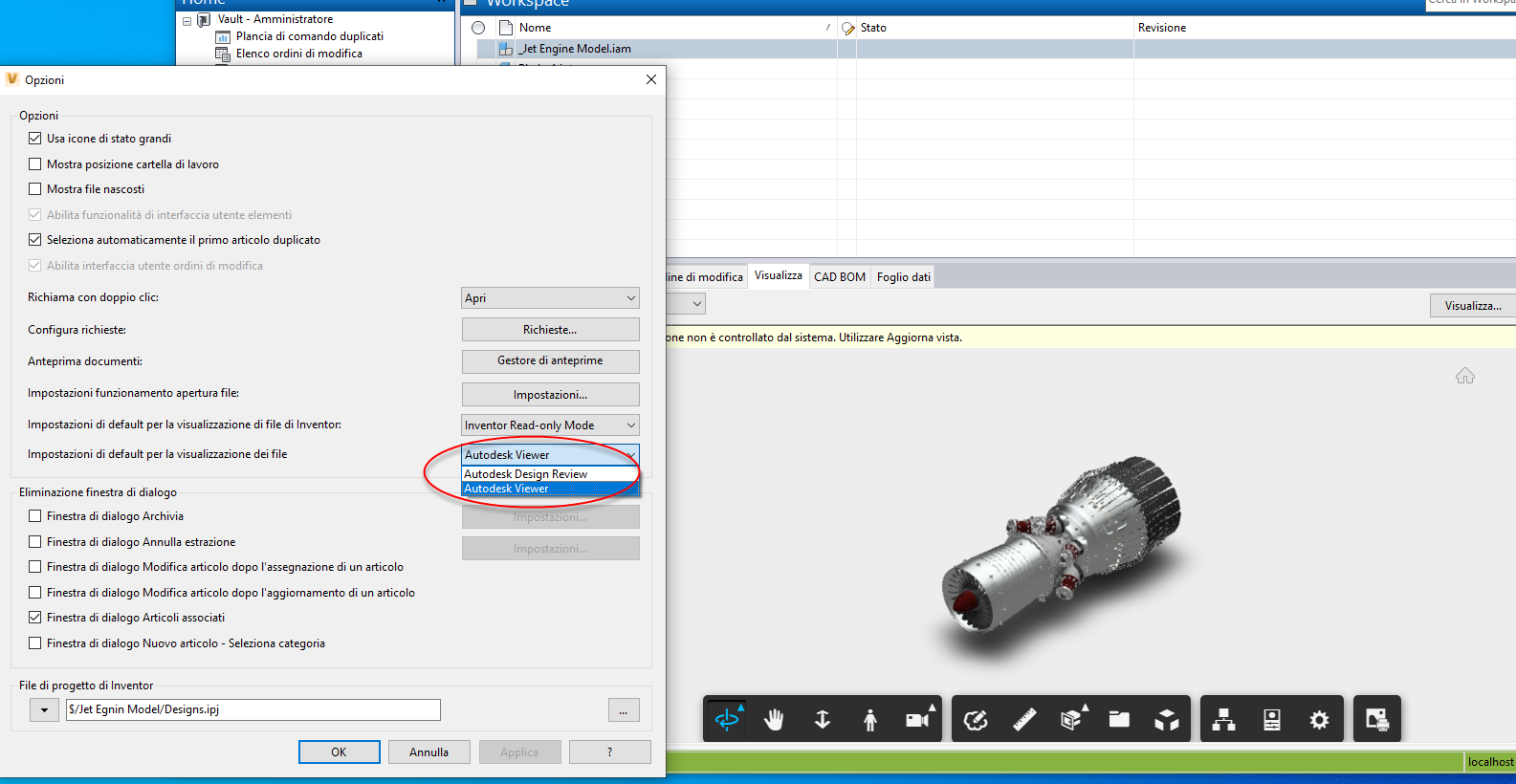Switch to the Visualizza tab

[779, 275]
